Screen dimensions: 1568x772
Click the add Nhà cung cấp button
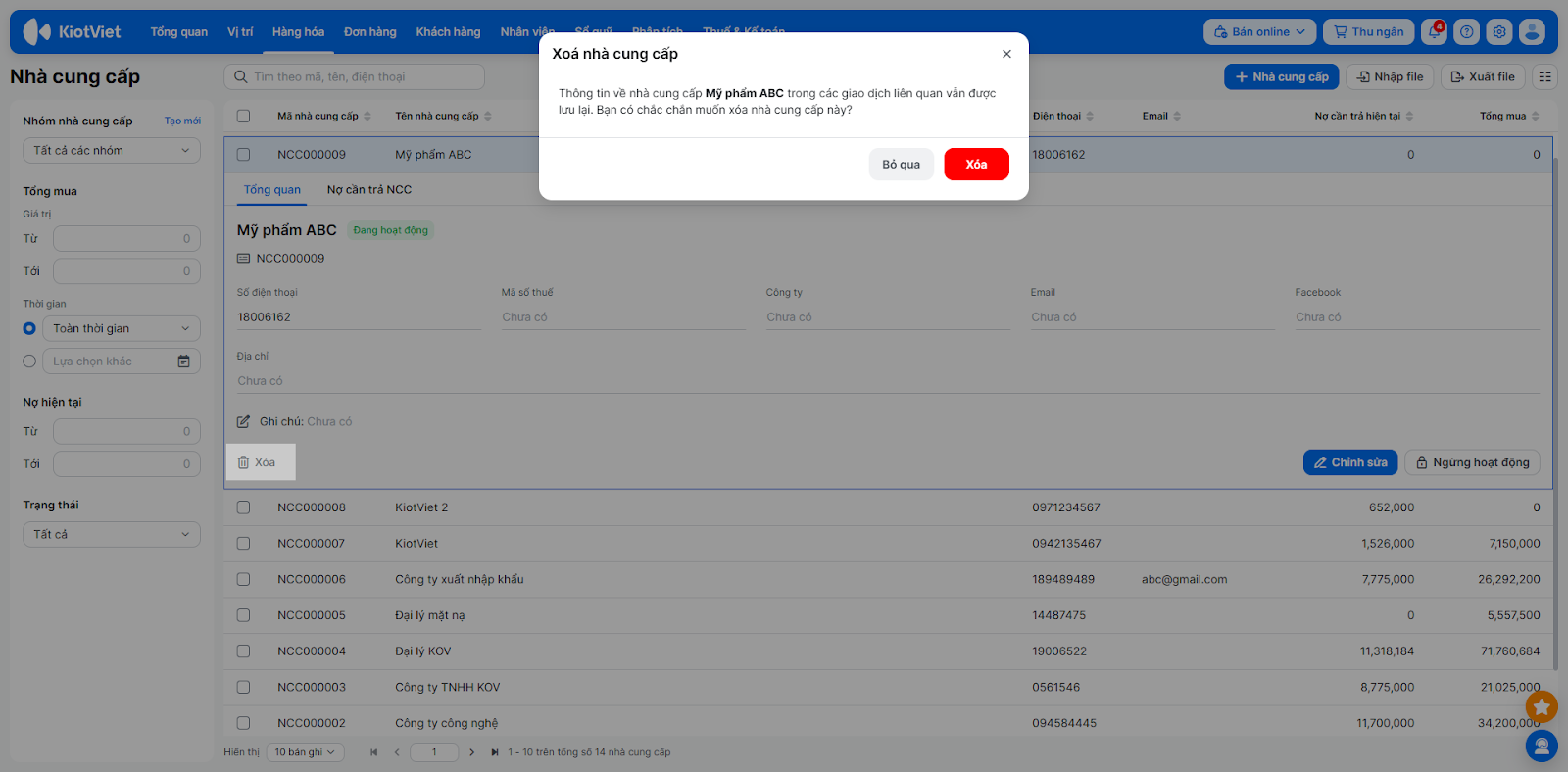(x=1282, y=76)
